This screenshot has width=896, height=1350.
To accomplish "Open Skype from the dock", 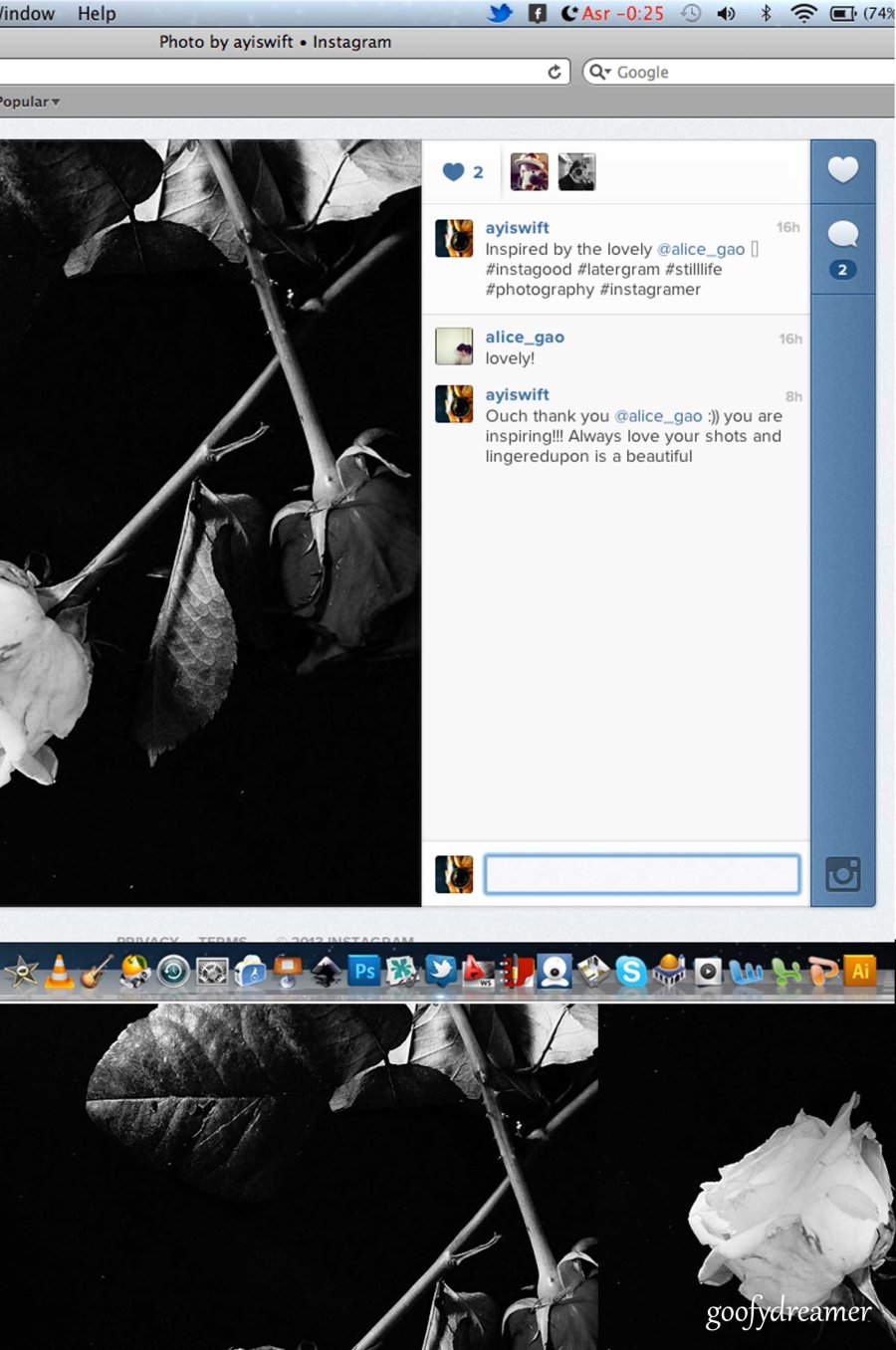I will tap(630, 972).
